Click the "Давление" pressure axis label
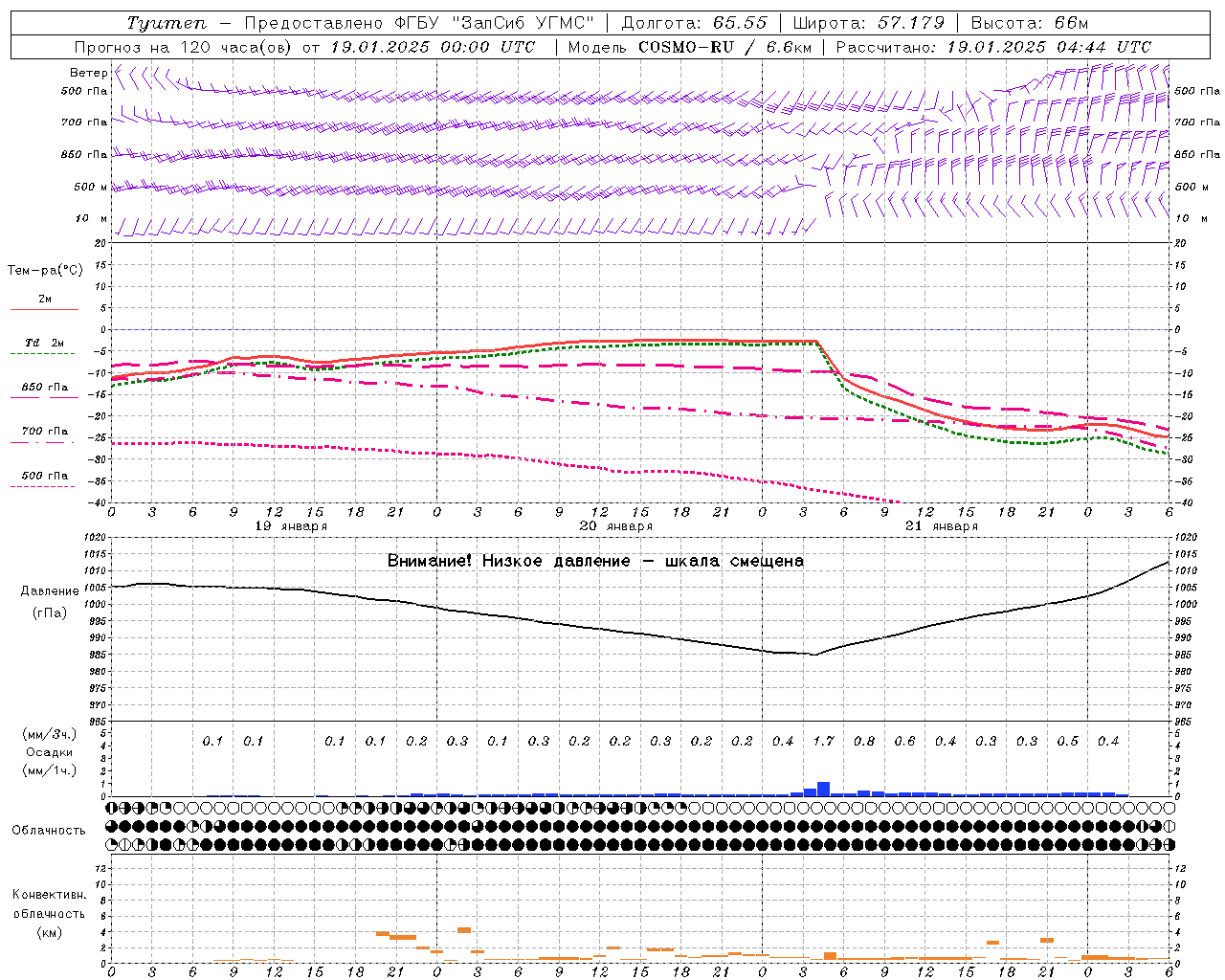This screenshot has height=980, width=1225. [x=50, y=591]
